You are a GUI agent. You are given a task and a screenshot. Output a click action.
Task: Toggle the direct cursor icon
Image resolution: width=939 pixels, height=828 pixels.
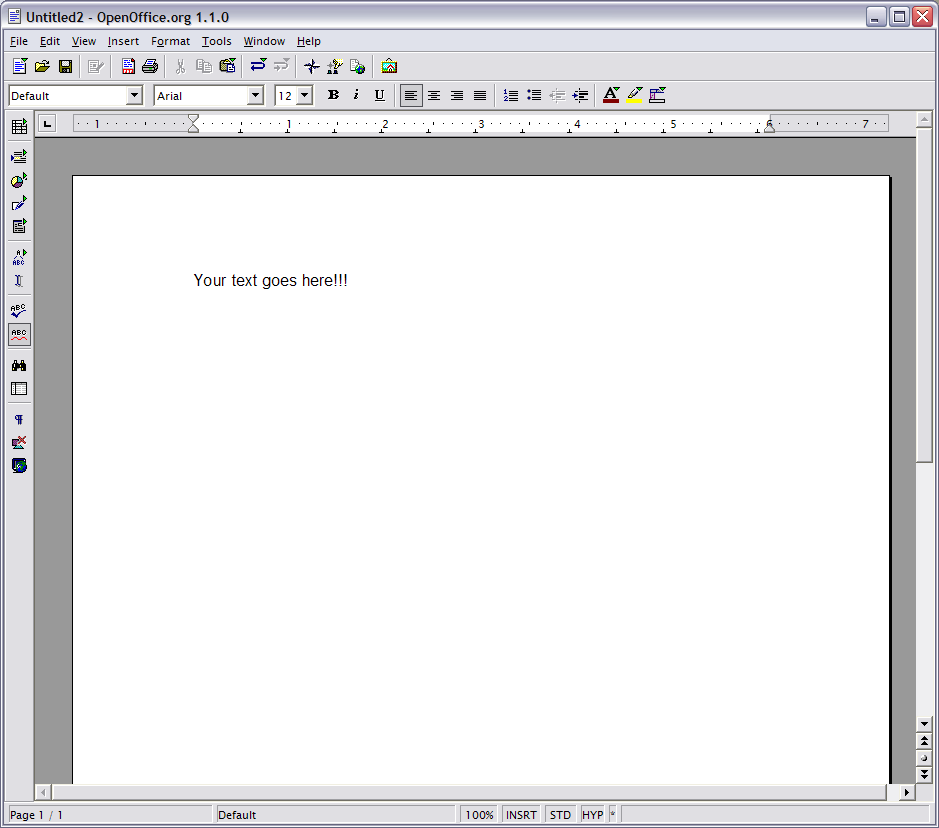(19, 281)
